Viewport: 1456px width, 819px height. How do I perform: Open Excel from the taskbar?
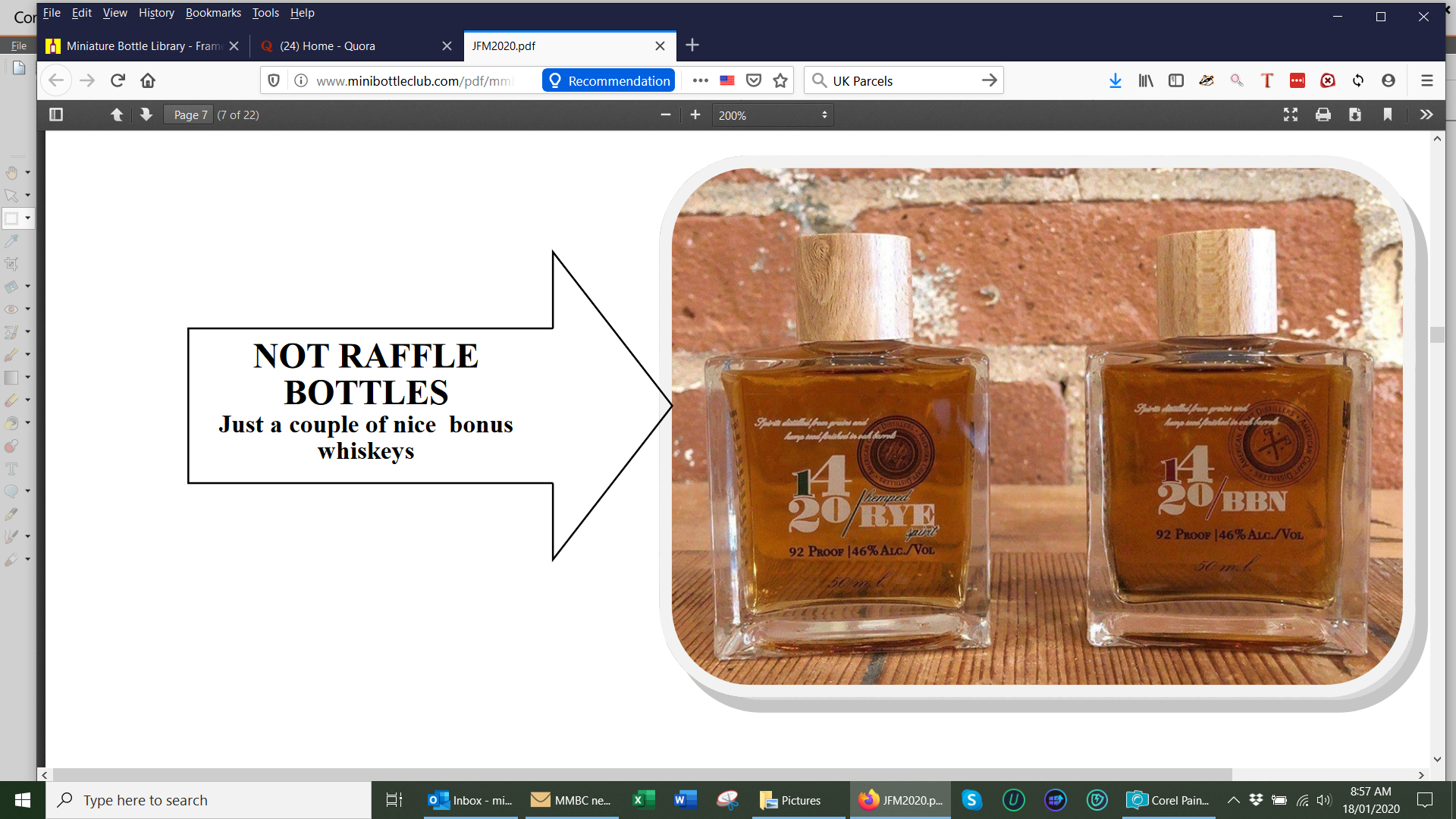643,800
